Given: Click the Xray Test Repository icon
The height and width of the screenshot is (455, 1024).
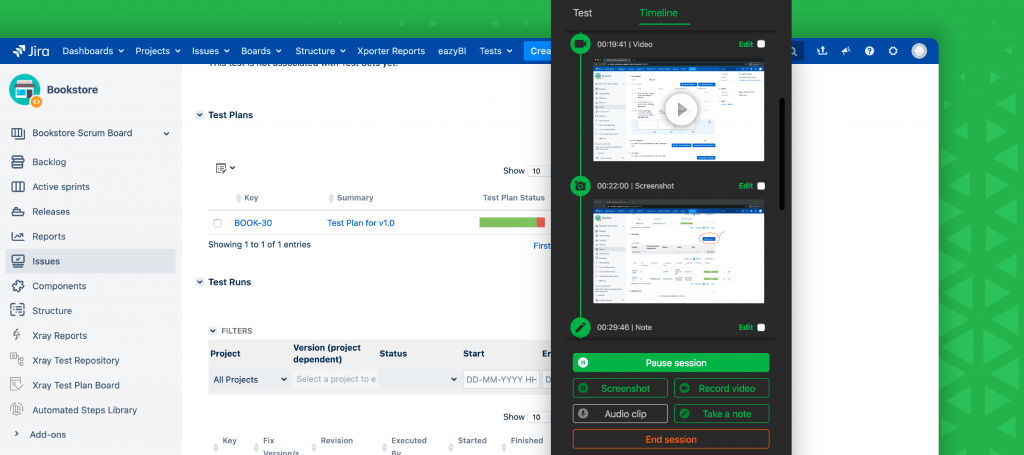Looking at the screenshot, I should coord(18,360).
